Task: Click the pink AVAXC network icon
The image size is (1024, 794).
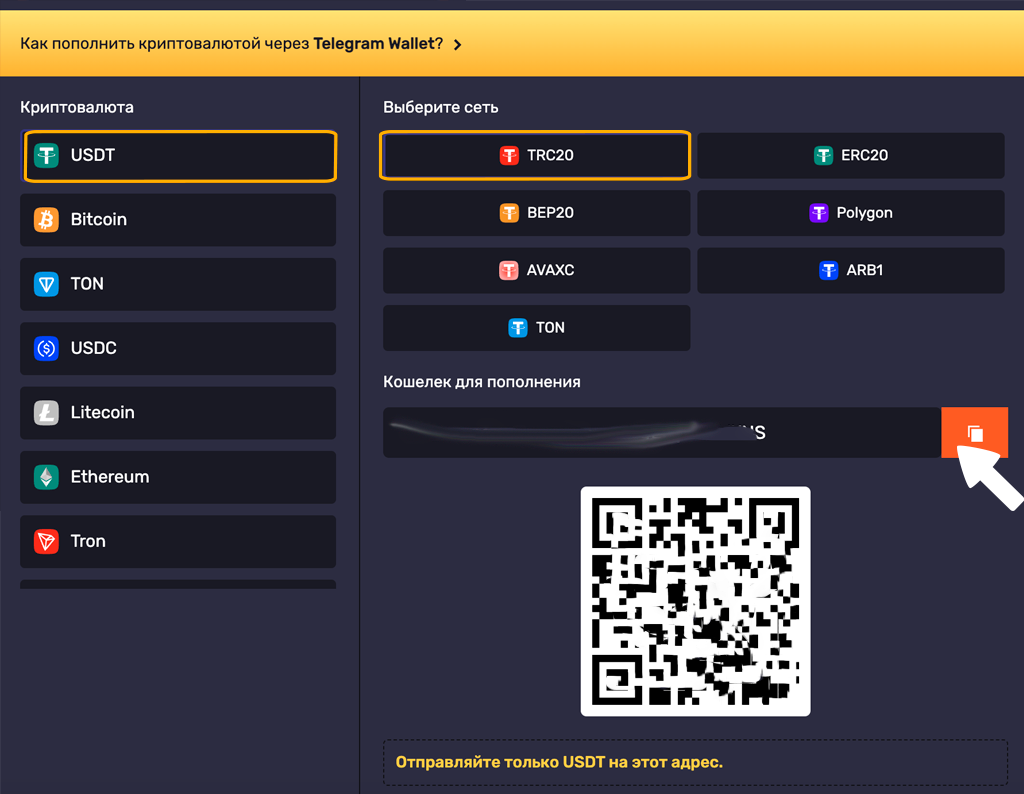Action: [x=509, y=270]
